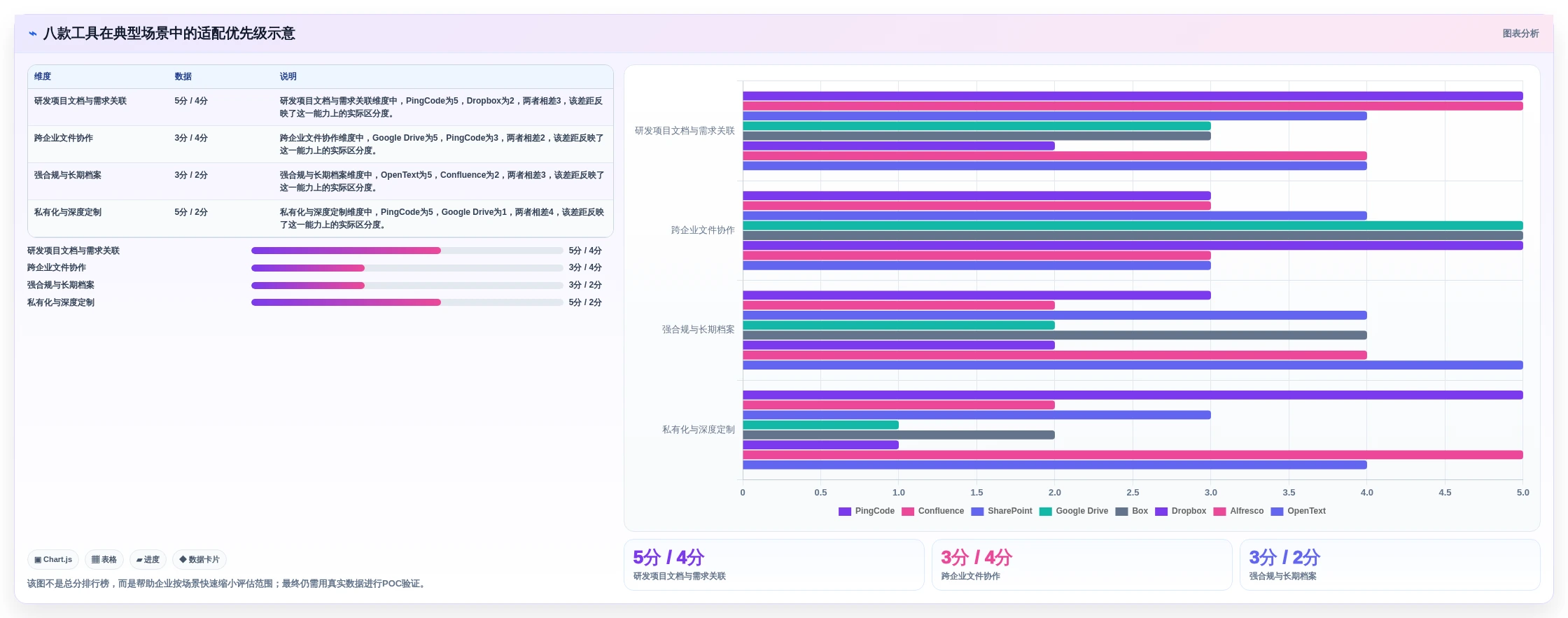This screenshot has height=618, width=1568.
Task: Toggle the Dropbox legend entry
Action: (1181, 511)
